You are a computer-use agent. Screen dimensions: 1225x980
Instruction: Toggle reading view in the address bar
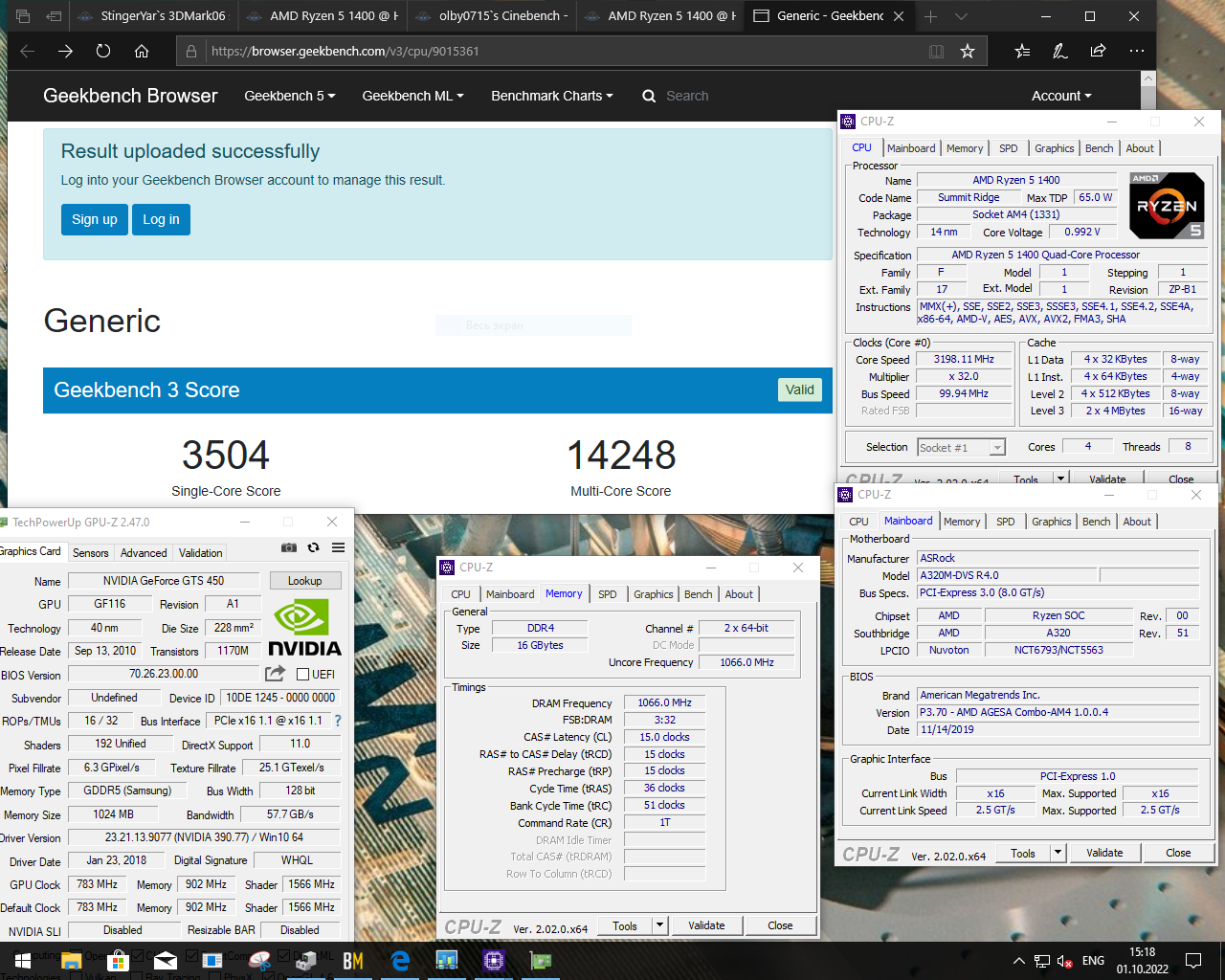(937, 51)
